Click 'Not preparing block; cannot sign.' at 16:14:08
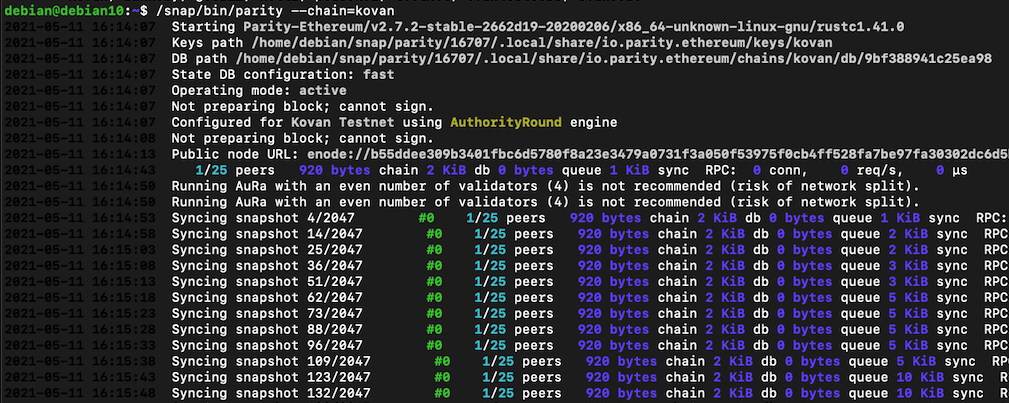The width and height of the screenshot is (1009, 403). tap(302, 138)
